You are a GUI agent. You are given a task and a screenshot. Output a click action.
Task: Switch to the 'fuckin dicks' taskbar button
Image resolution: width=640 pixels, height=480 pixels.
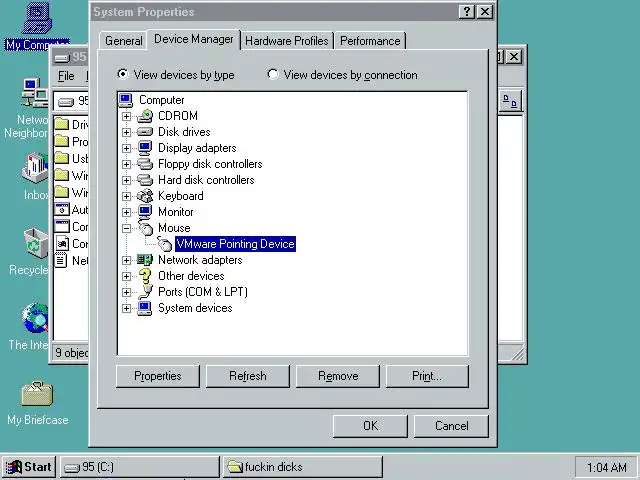tap(303, 467)
